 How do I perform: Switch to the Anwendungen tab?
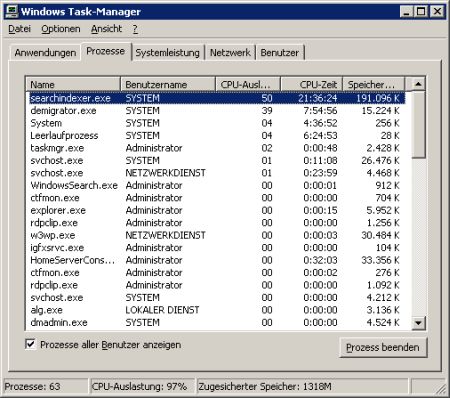click(45, 53)
